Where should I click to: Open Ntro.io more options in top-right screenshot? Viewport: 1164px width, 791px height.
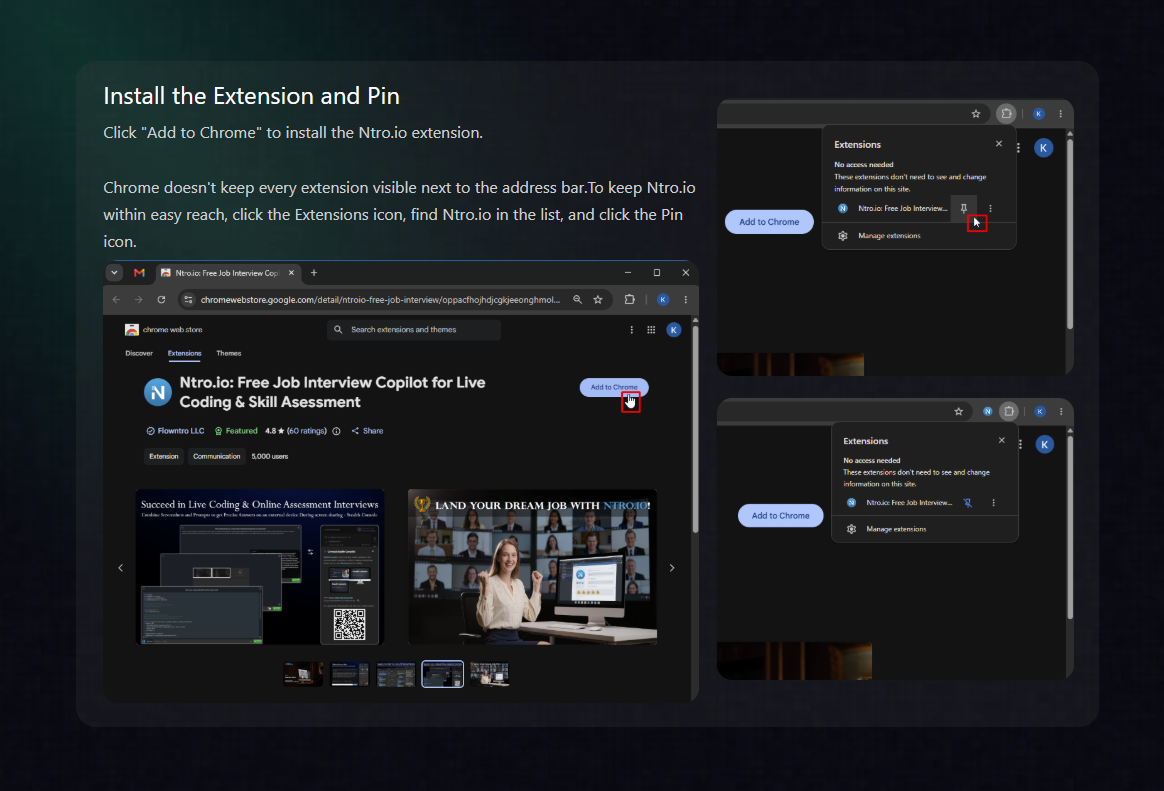click(990, 209)
